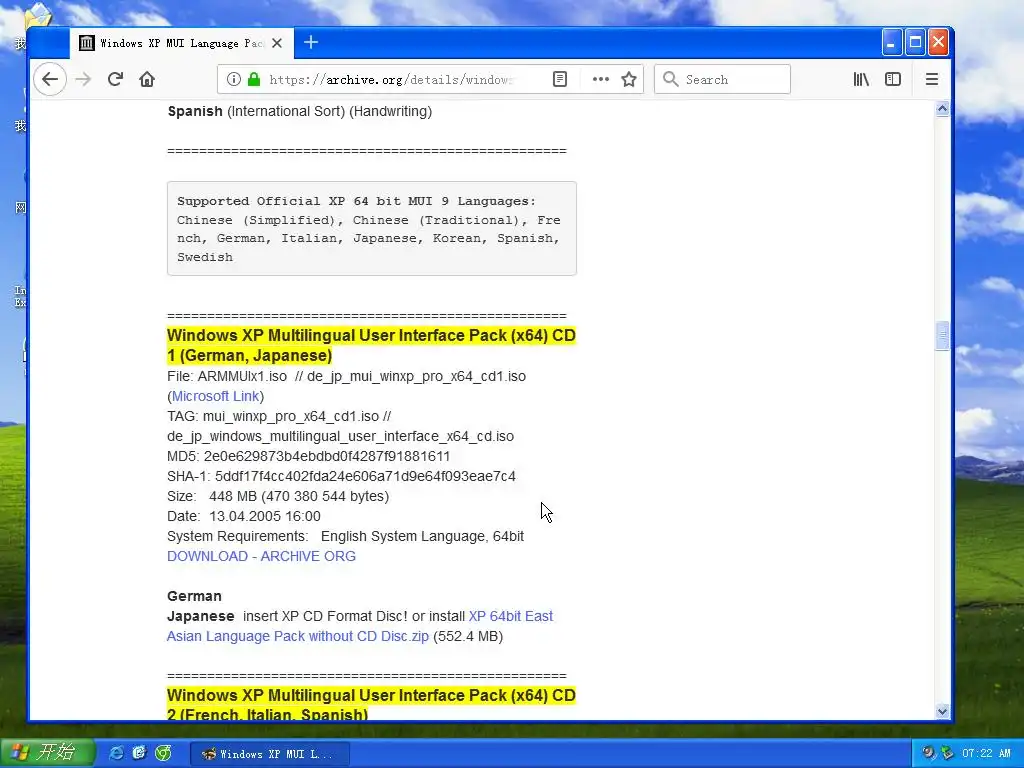
Task: Open the Microsoft Link for CD1
Action: click(x=216, y=396)
